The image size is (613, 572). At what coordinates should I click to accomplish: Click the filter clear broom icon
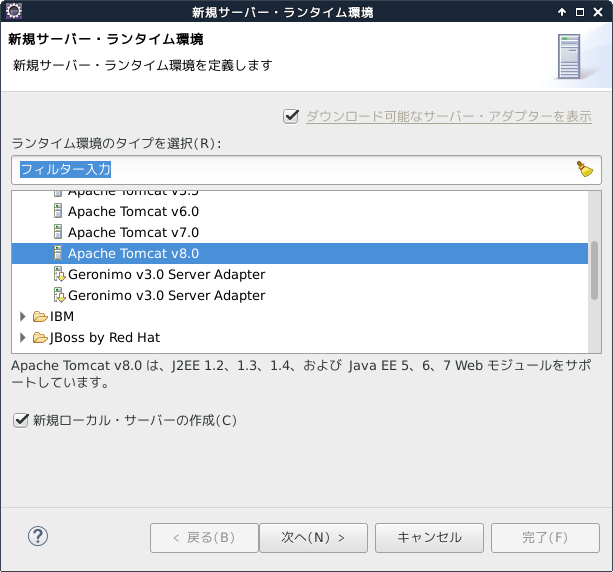coord(584,169)
